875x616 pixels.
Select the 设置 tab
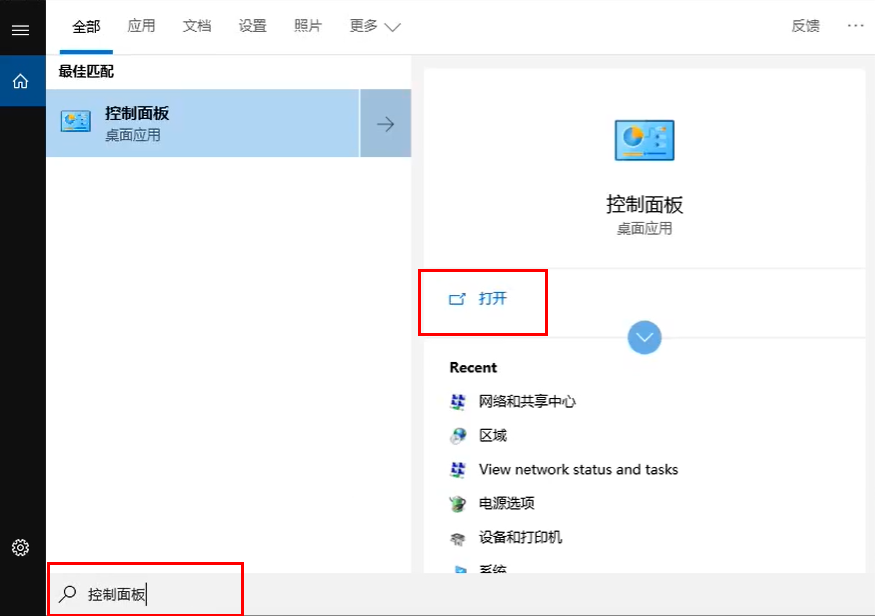pyautogui.click(x=252, y=26)
